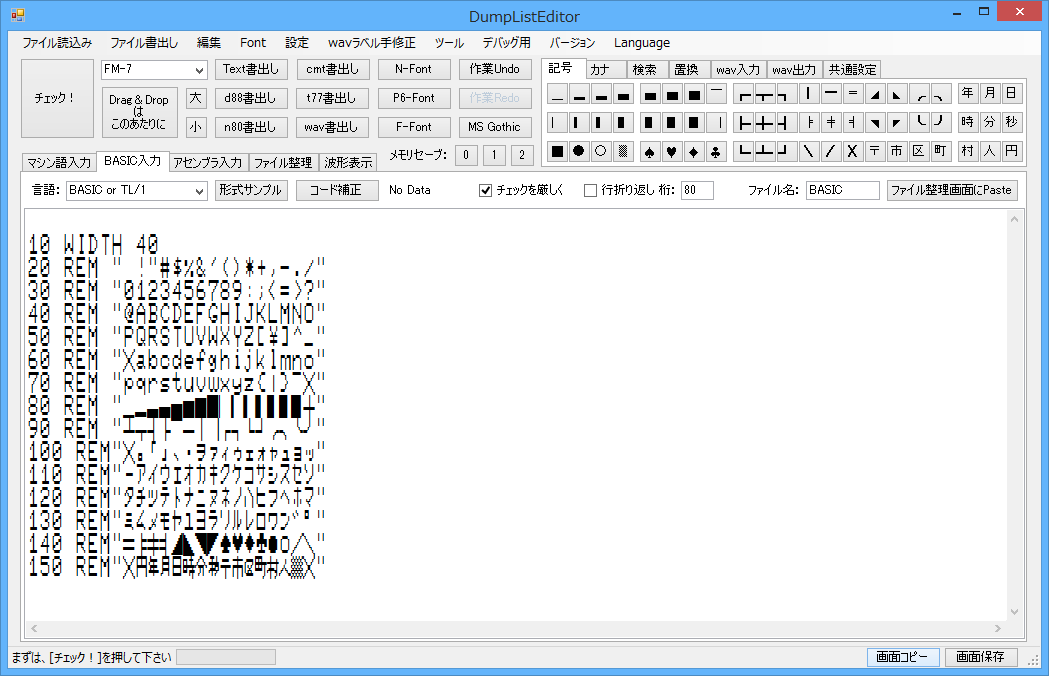Viewport: 1049px width, 676px height.
Task: Switch to the カナ tab
Action: 606,70
